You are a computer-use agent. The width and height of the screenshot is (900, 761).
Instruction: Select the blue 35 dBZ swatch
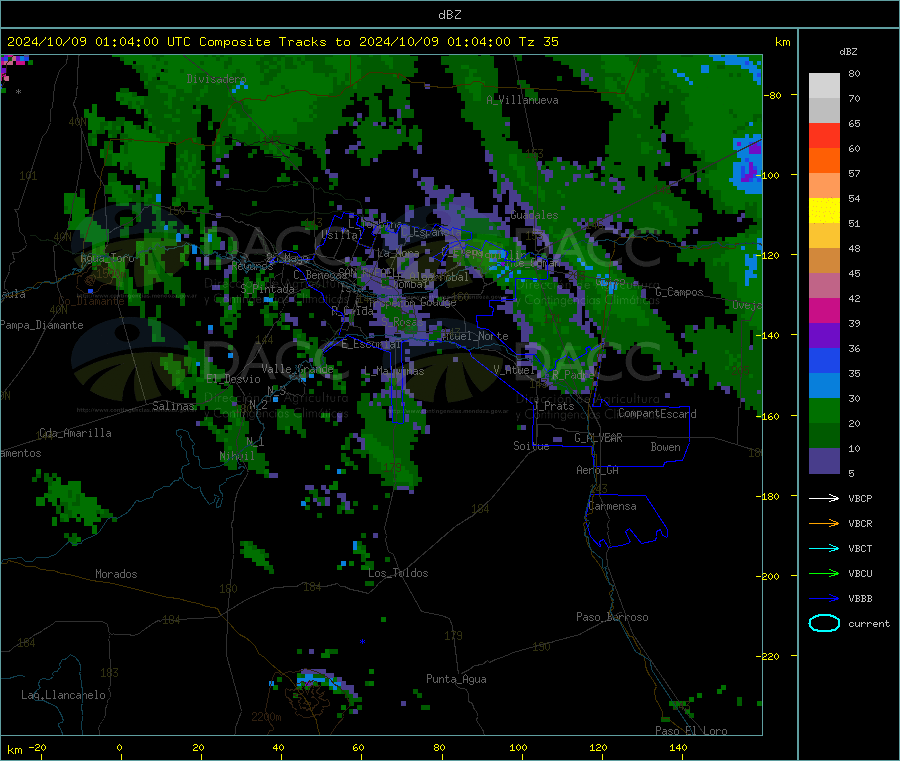coord(824,360)
